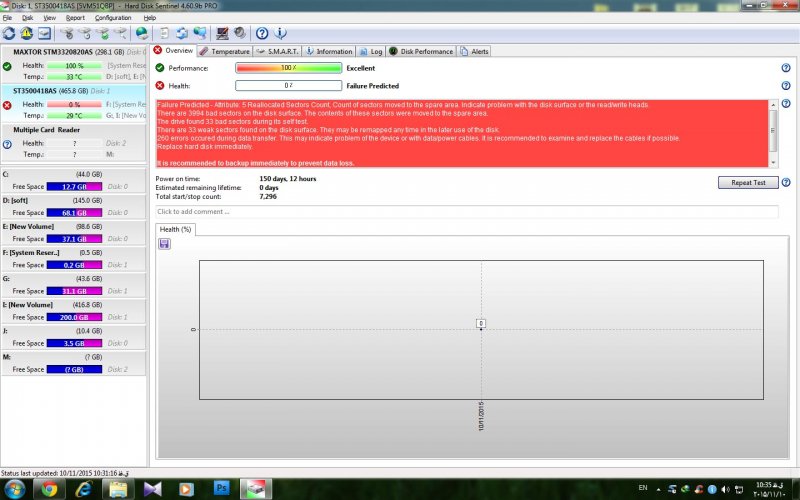Click the yellow warning alert toolbar icon
The height and width of the screenshot is (500, 800).
tap(27, 34)
